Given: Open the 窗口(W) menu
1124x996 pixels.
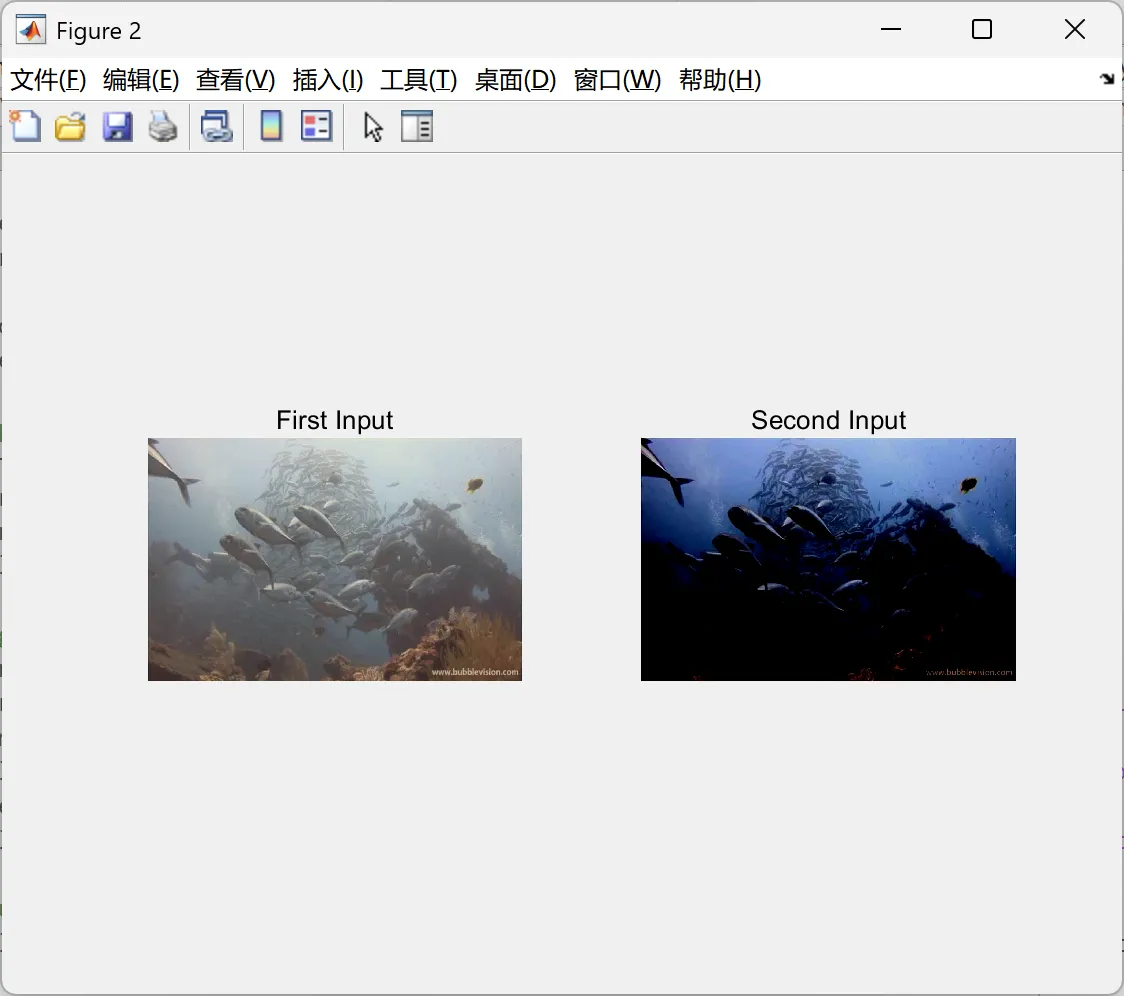Looking at the screenshot, I should point(617,80).
